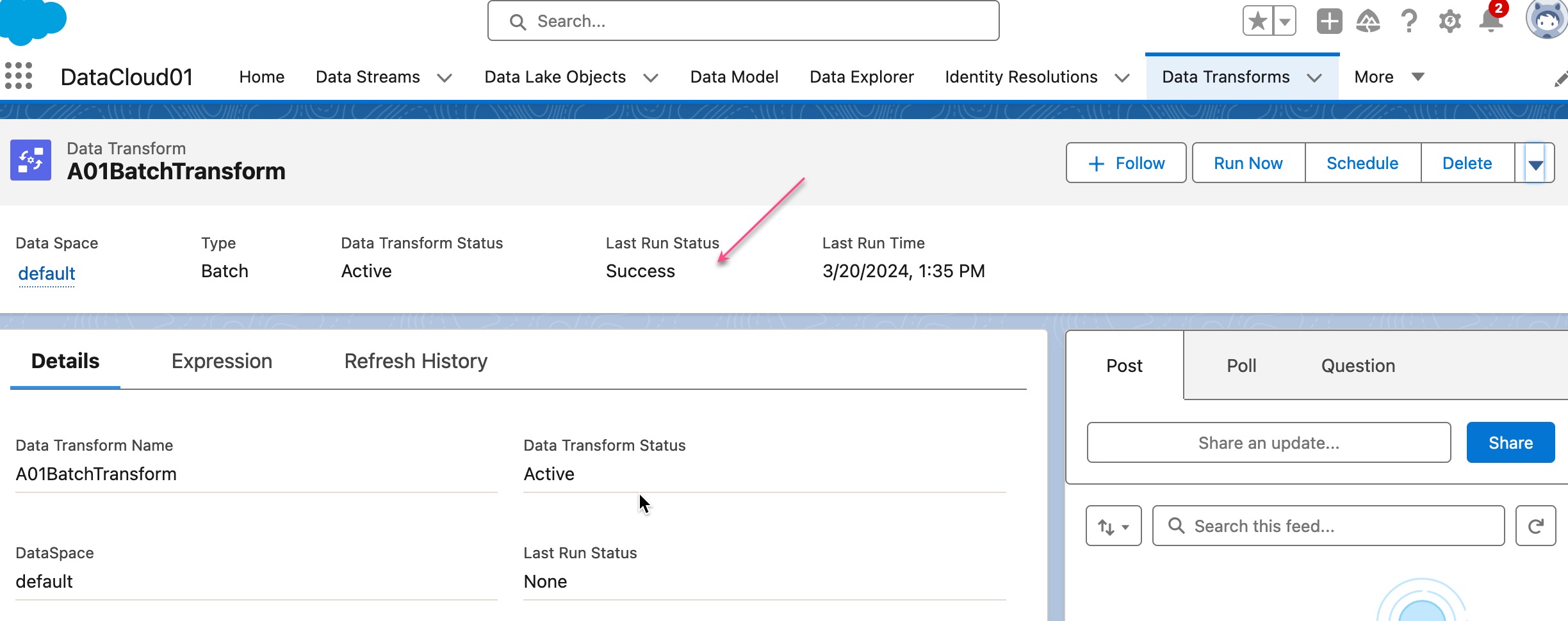Switch to the Details tab

tap(65, 361)
